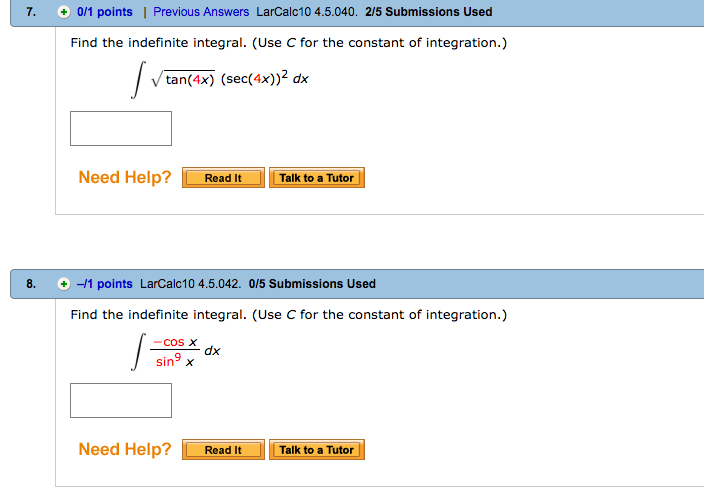Click the 2/5 Submissions Used label

pyautogui.click(x=429, y=12)
